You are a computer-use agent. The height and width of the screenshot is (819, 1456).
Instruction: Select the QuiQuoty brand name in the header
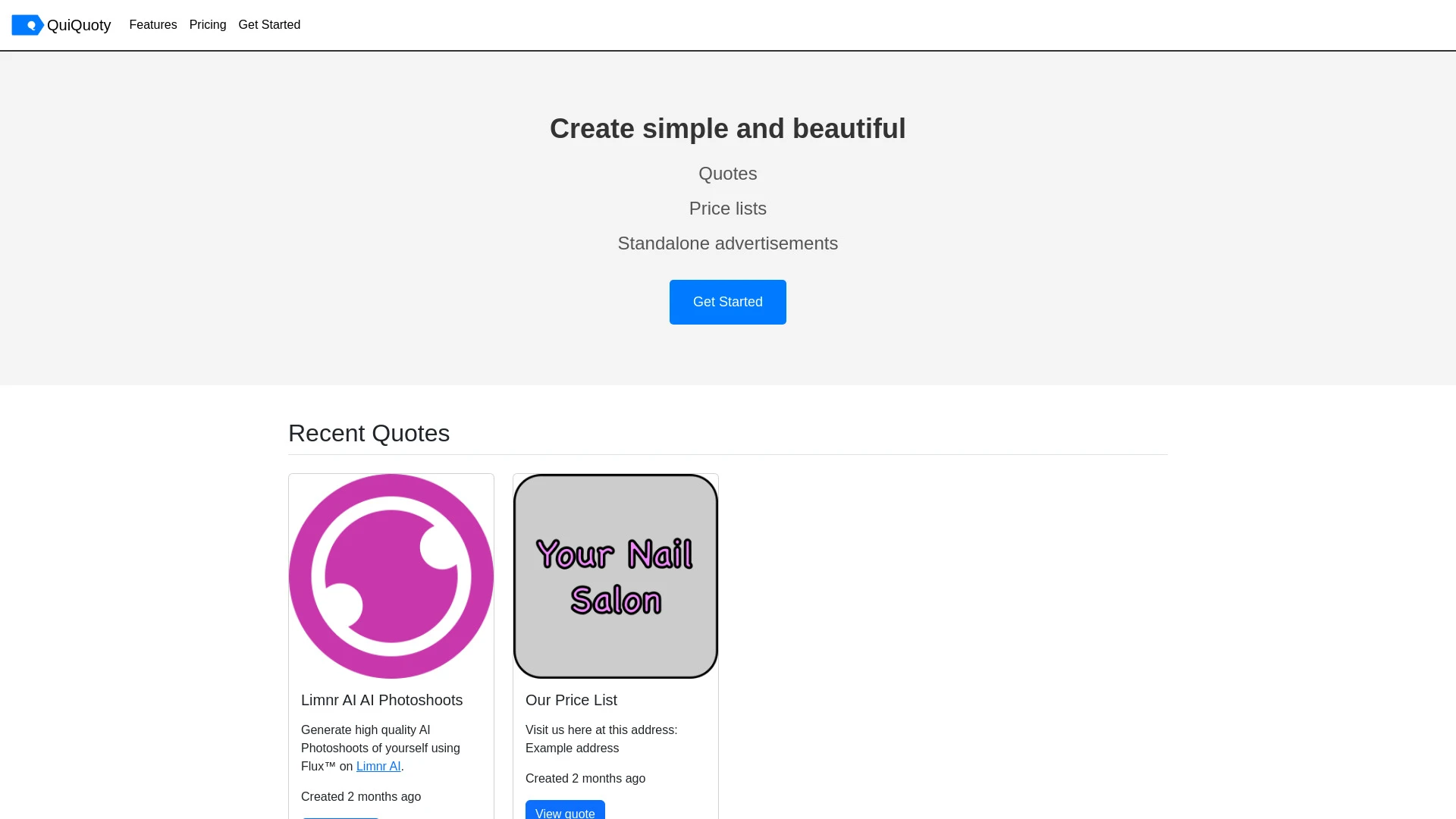click(78, 25)
